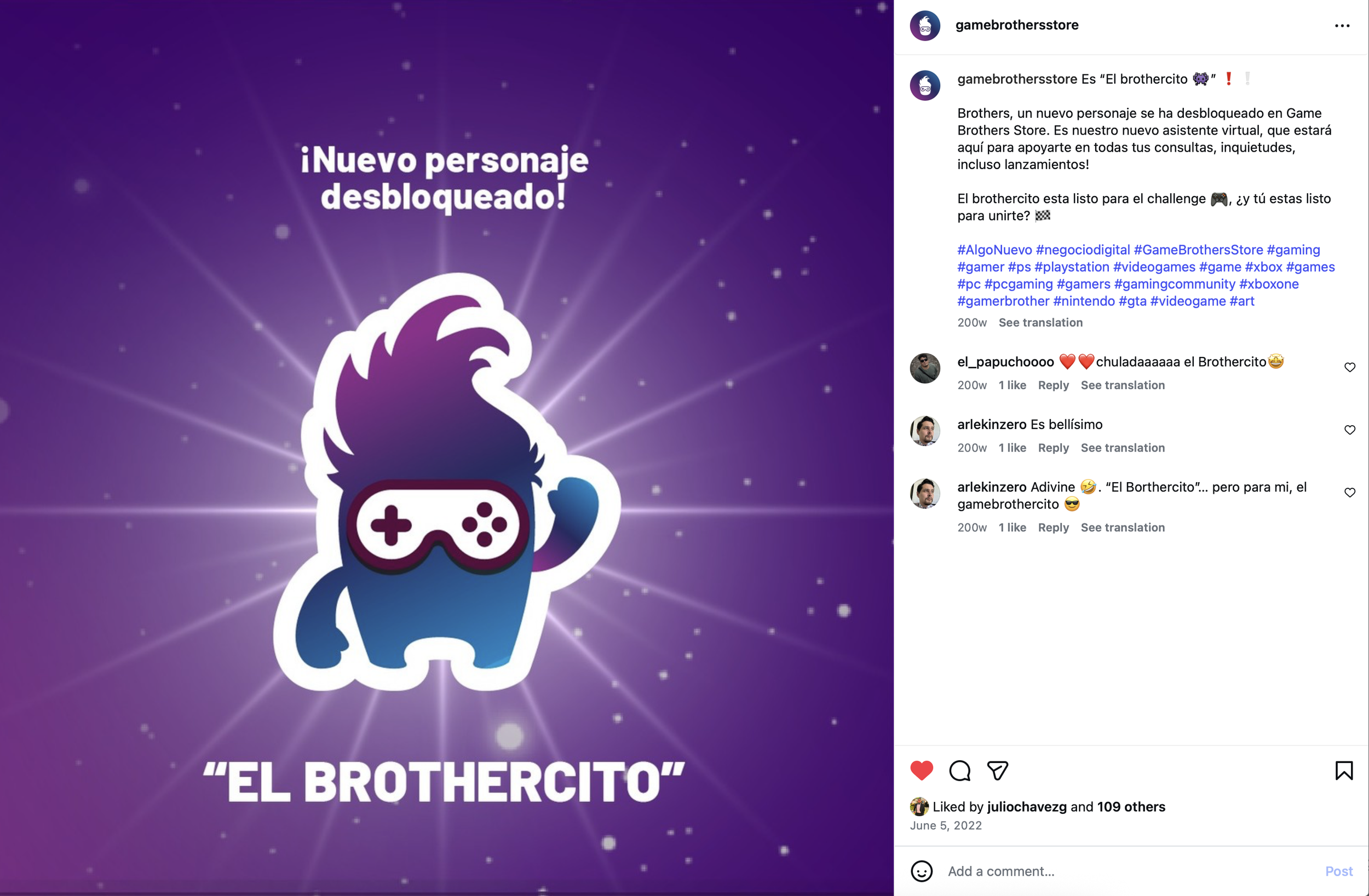The image size is (1369, 896).
Task: Like arlekinzero's 'Es bellísimo' comment heart
Action: pyautogui.click(x=1349, y=430)
